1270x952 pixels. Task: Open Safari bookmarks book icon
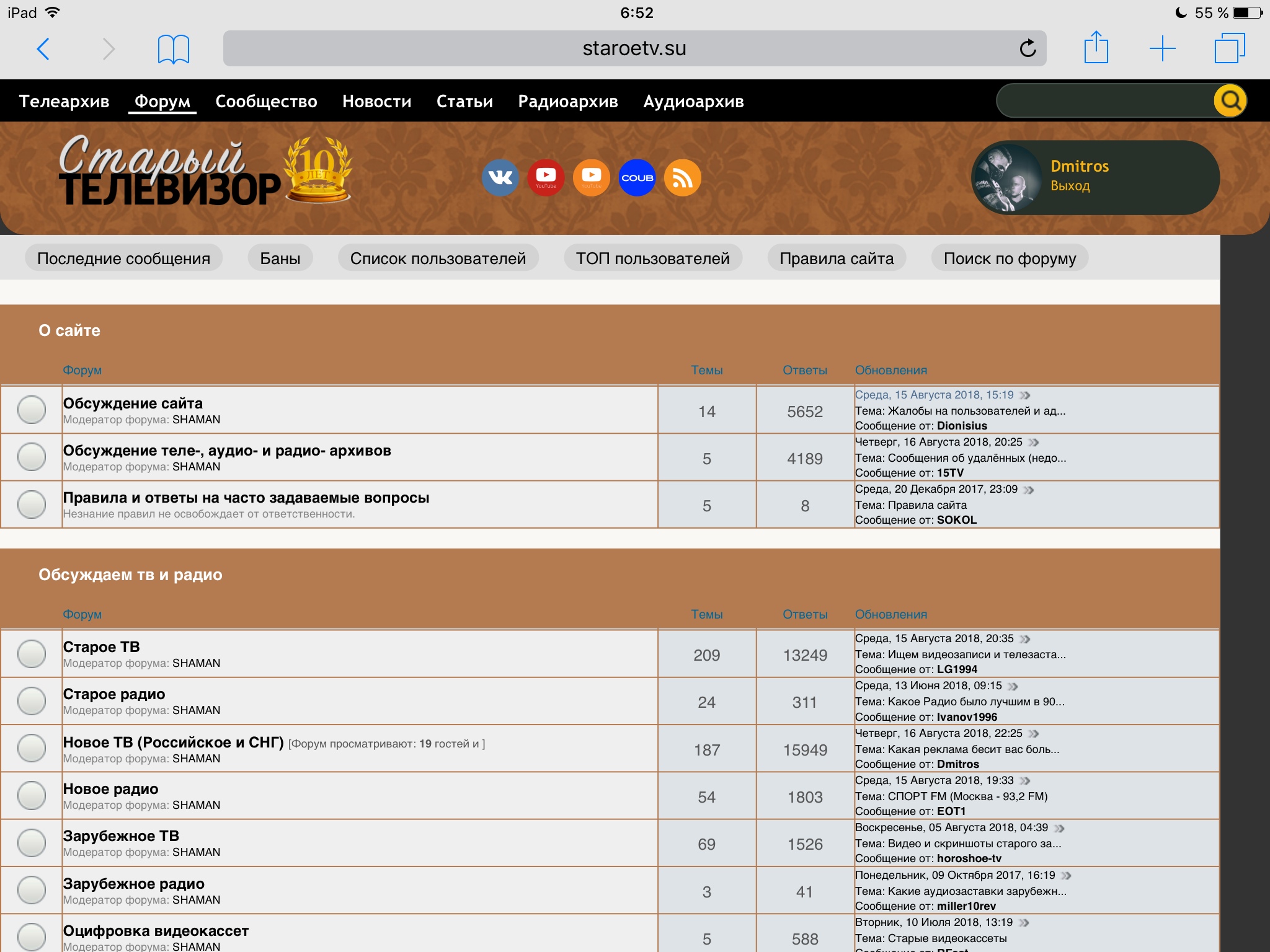[x=173, y=49]
